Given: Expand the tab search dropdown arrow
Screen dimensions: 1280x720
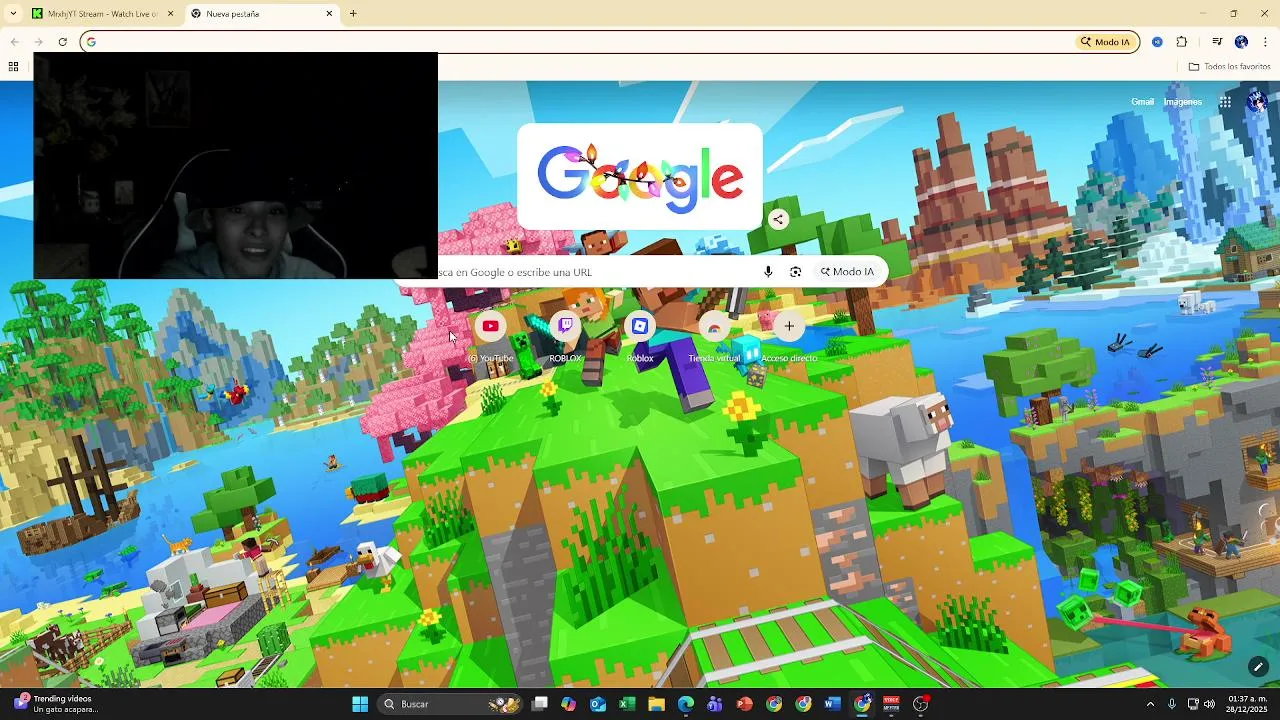Looking at the screenshot, I should coord(13,14).
